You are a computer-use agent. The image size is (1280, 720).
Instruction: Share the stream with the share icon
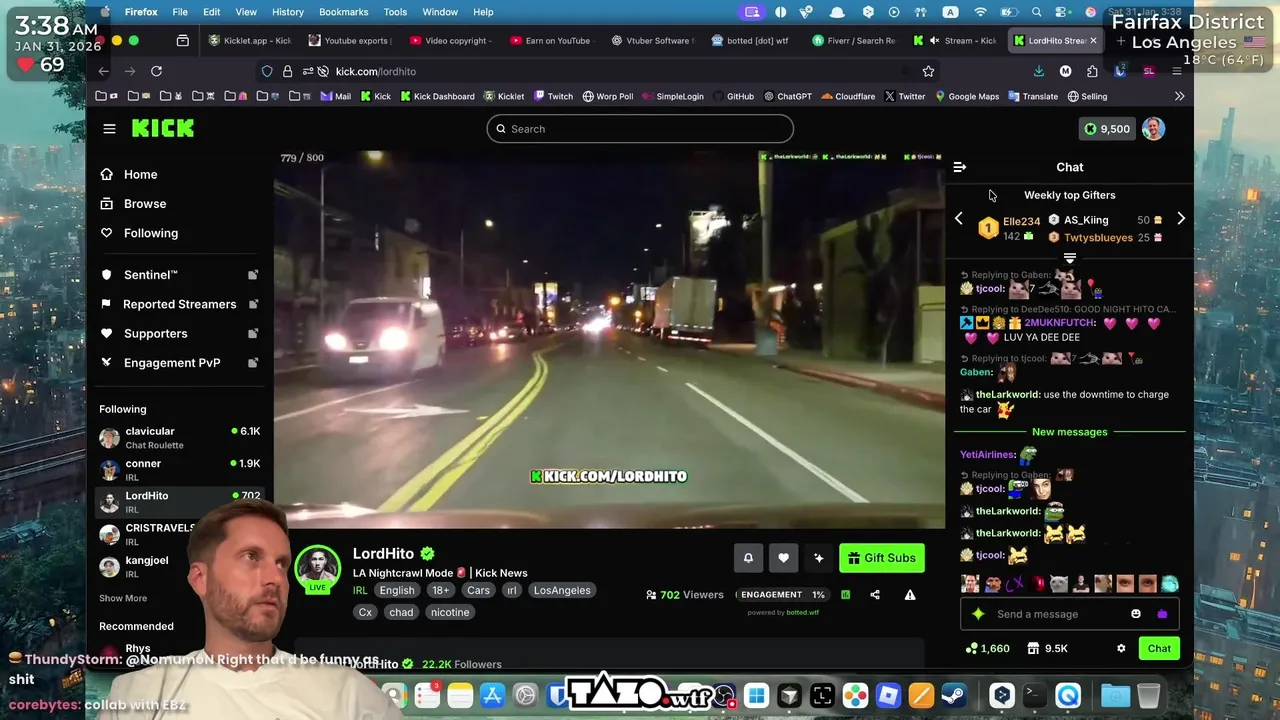[875, 594]
